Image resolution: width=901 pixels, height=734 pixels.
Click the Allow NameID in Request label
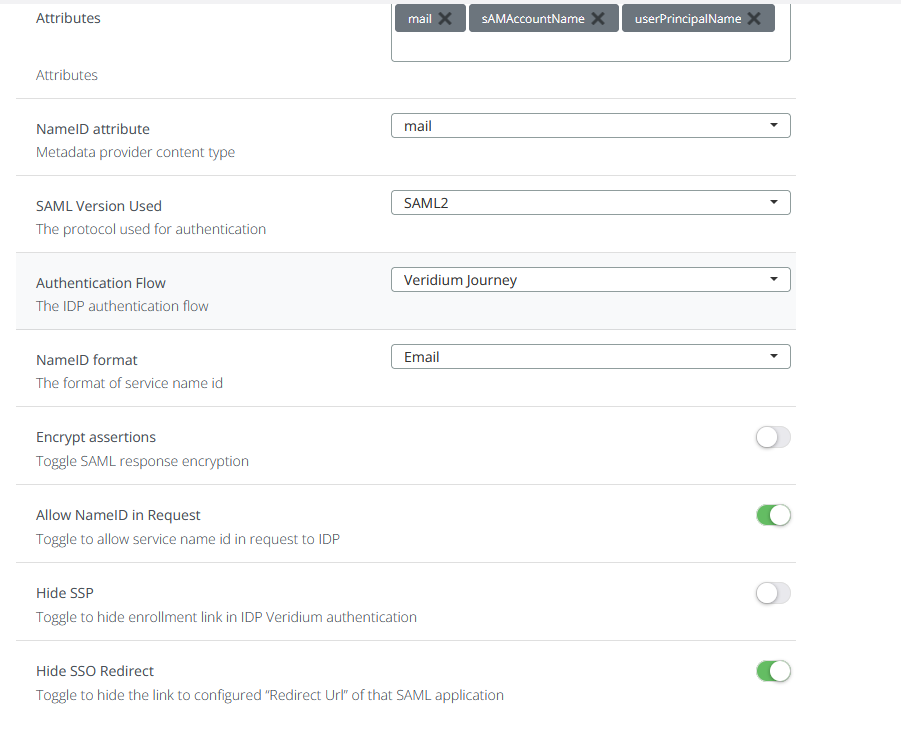[118, 515]
